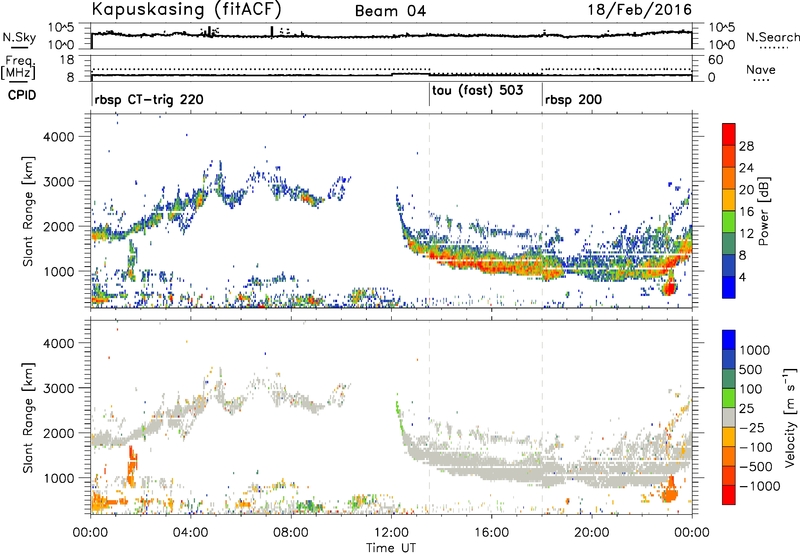
Task: Click the 16:00 time axis label
Action: pyautogui.click(x=492, y=533)
